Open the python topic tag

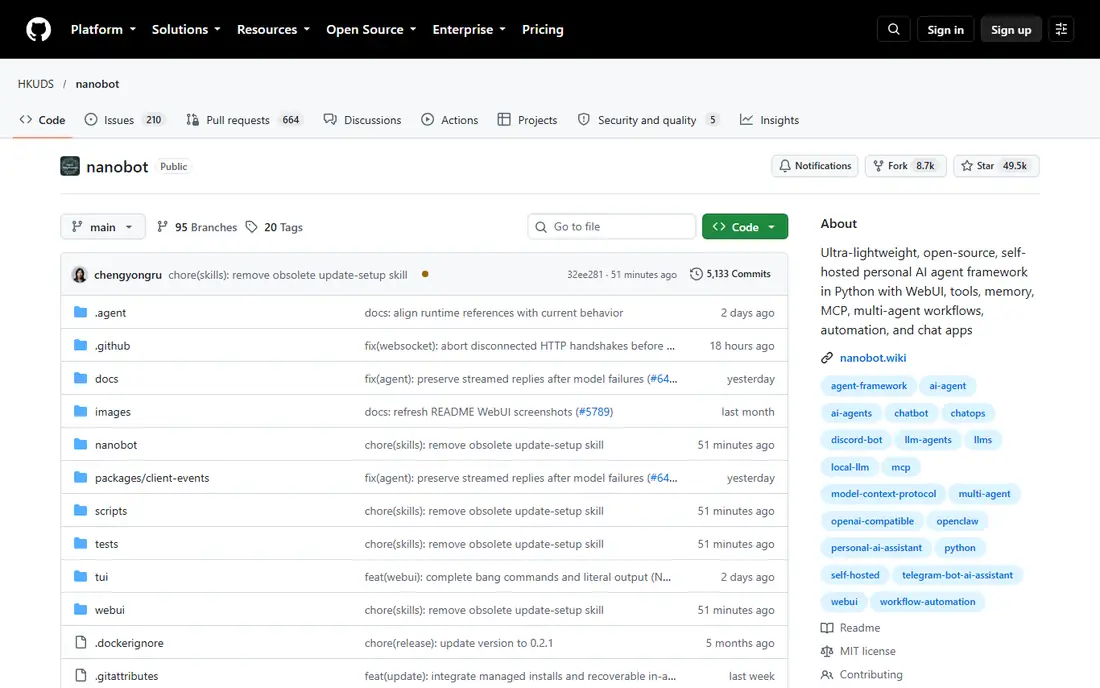960,548
